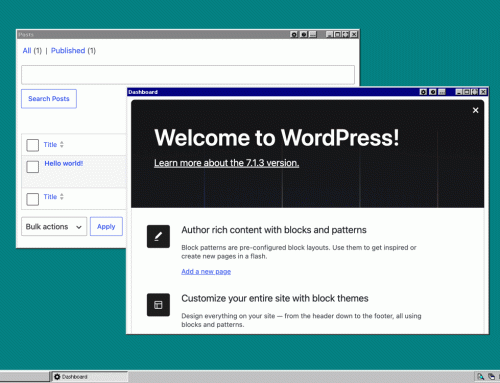Show All posts filter link
Screen dimensions: 500x383
pyautogui.click(x=27, y=51)
